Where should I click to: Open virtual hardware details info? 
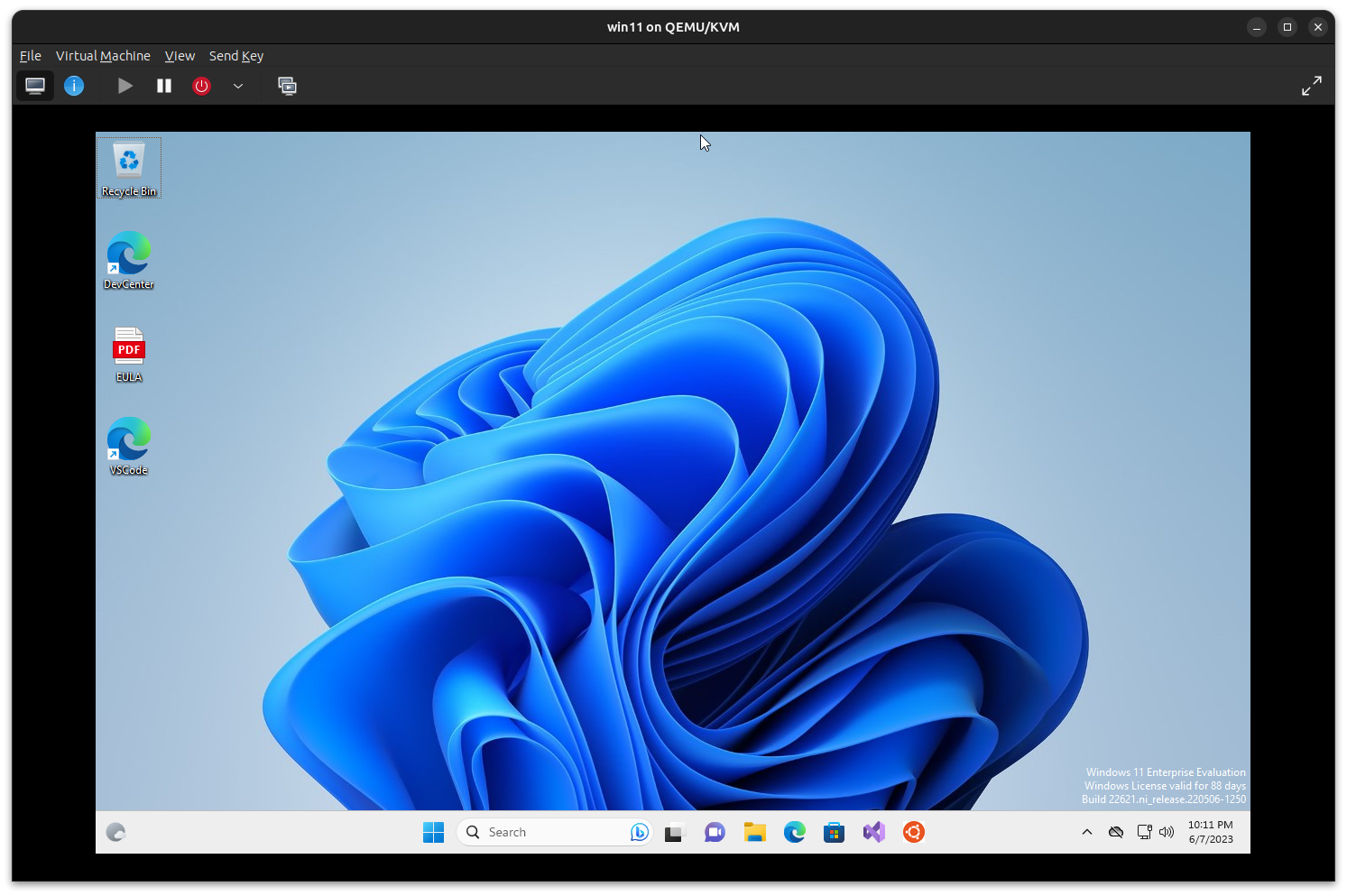pyautogui.click(x=74, y=86)
